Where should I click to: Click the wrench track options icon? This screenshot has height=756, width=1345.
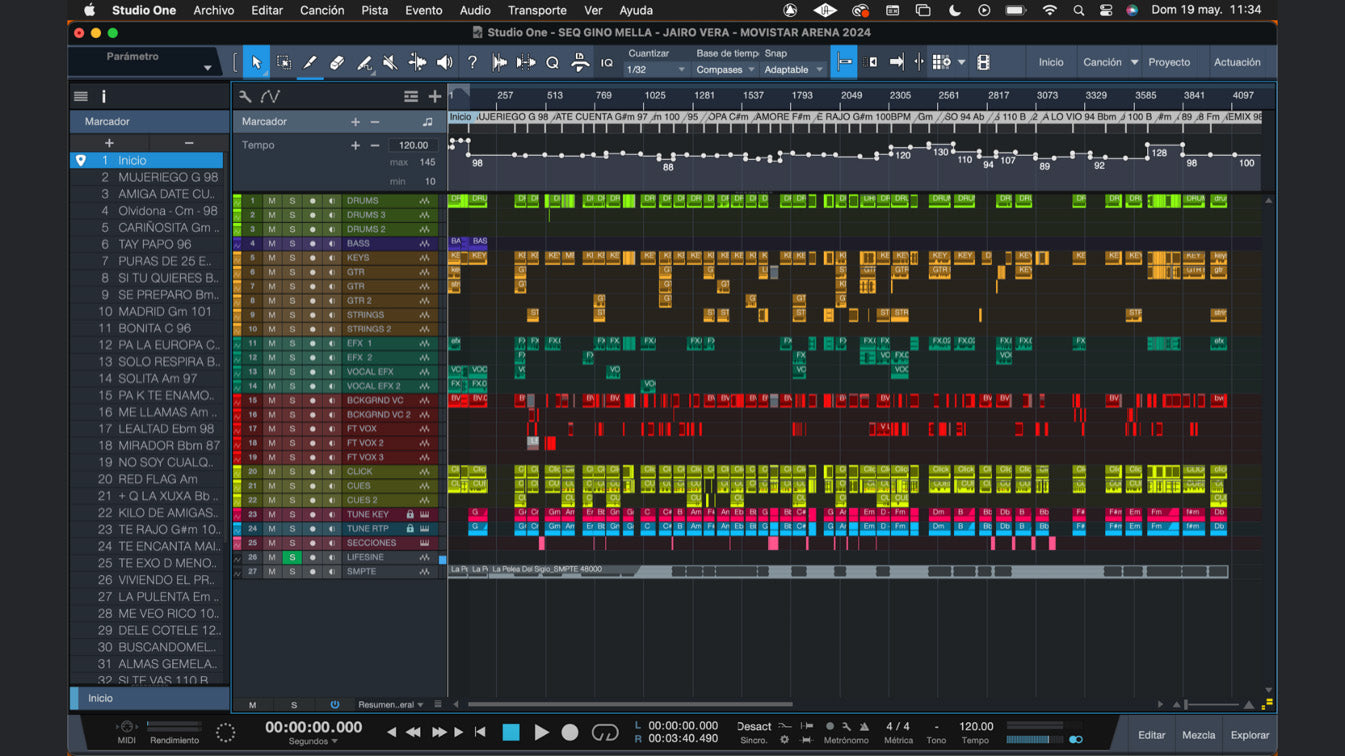(x=245, y=97)
